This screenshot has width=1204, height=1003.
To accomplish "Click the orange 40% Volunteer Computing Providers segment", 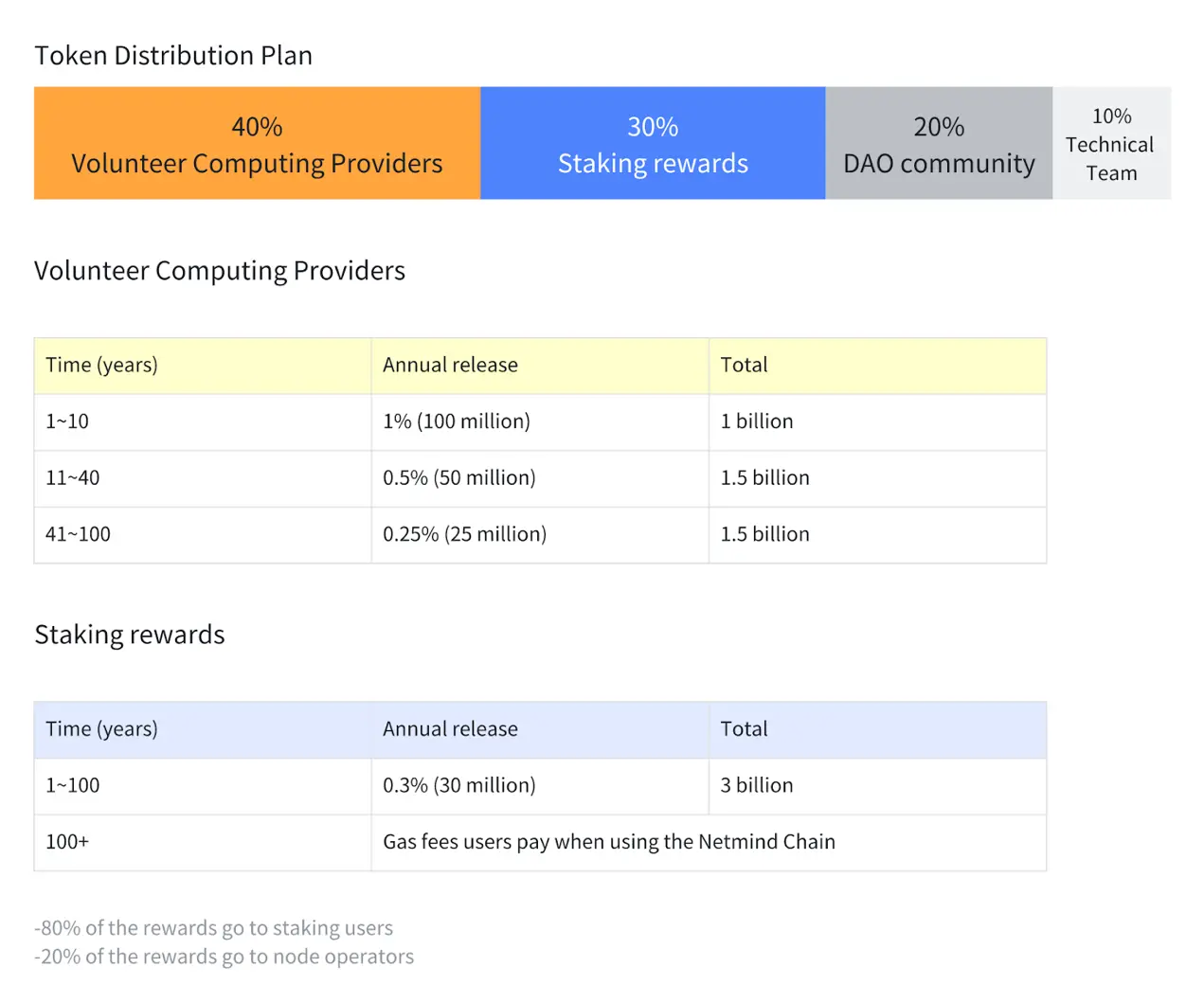I will coord(257,143).
